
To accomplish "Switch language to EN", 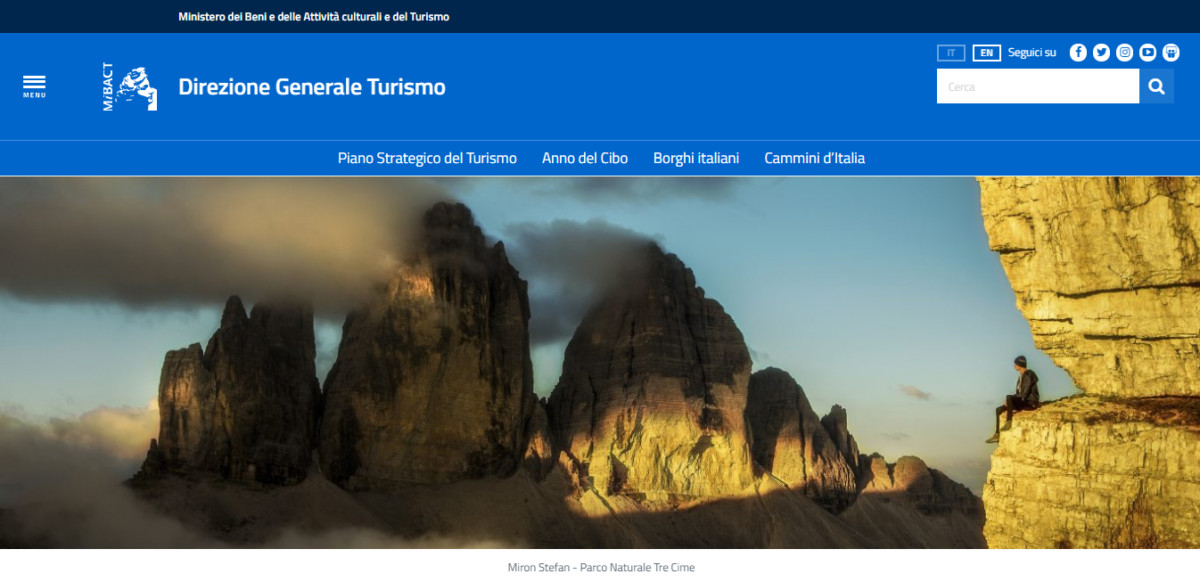I will (986, 53).
